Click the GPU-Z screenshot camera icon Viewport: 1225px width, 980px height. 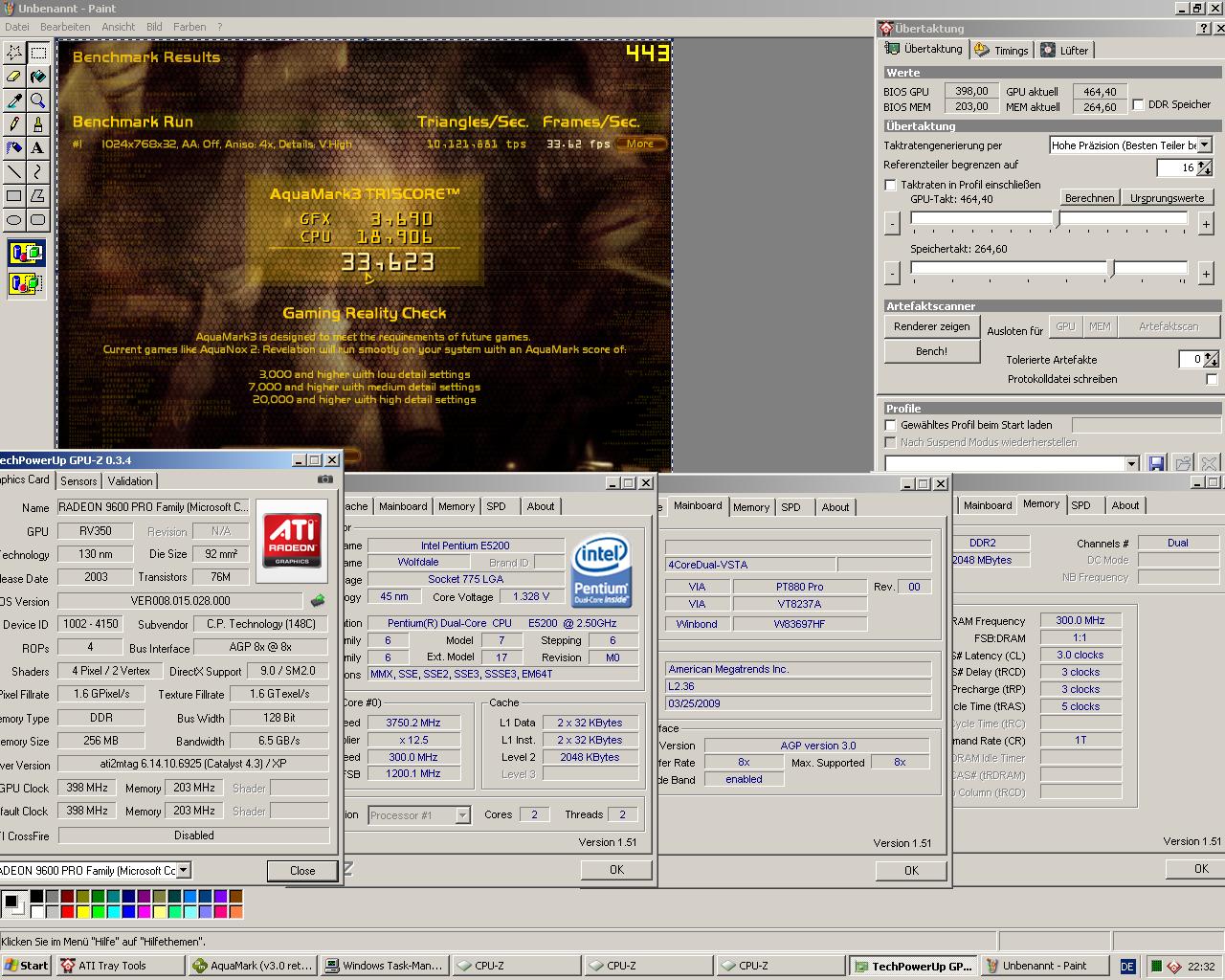[x=325, y=479]
